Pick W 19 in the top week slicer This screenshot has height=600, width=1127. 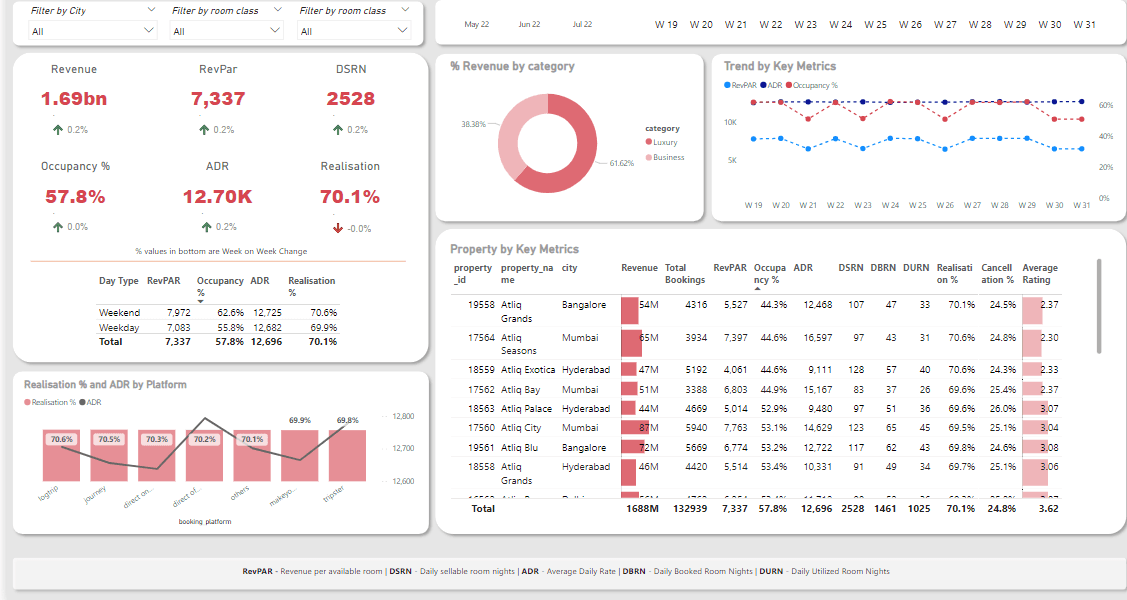(666, 24)
